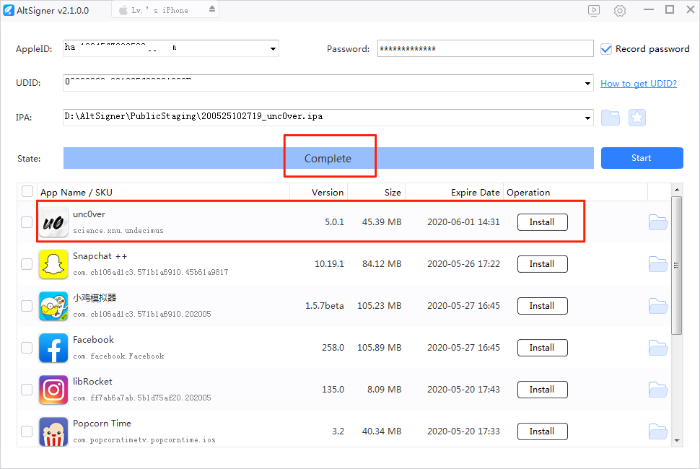Open the favorites star icon beside IPA
This screenshot has height=469, width=700.
click(637, 118)
